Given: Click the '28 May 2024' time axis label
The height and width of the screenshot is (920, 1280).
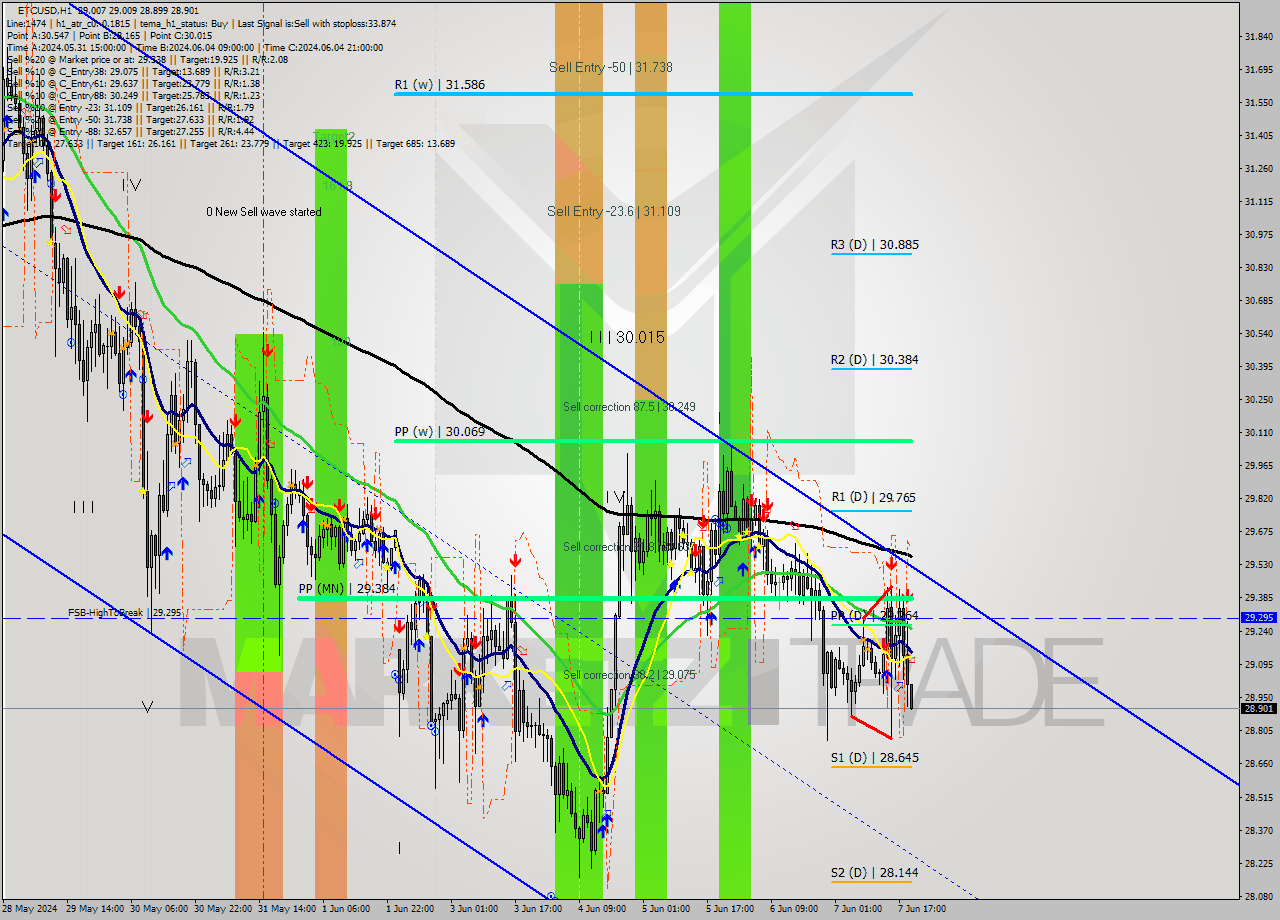Looking at the screenshot, I should 30,909.
